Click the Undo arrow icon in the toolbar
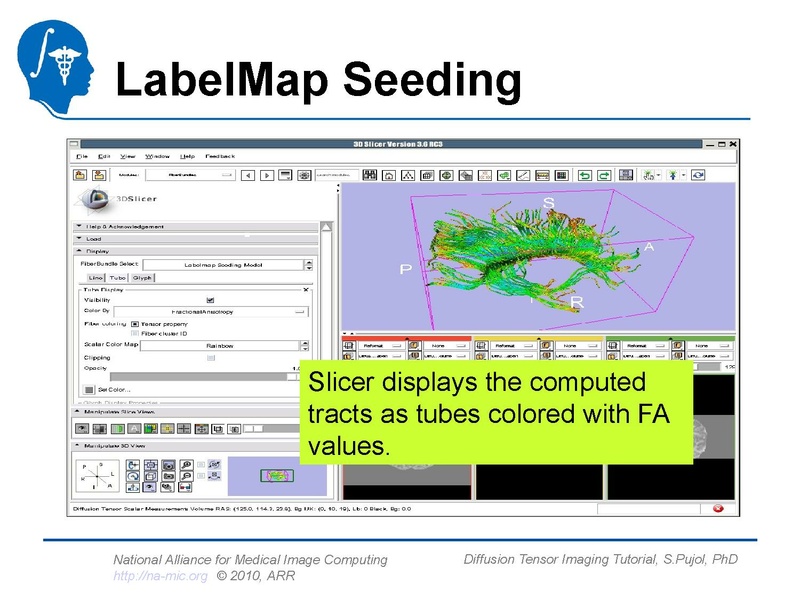This screenshot has width=800, height=600. 585,175
